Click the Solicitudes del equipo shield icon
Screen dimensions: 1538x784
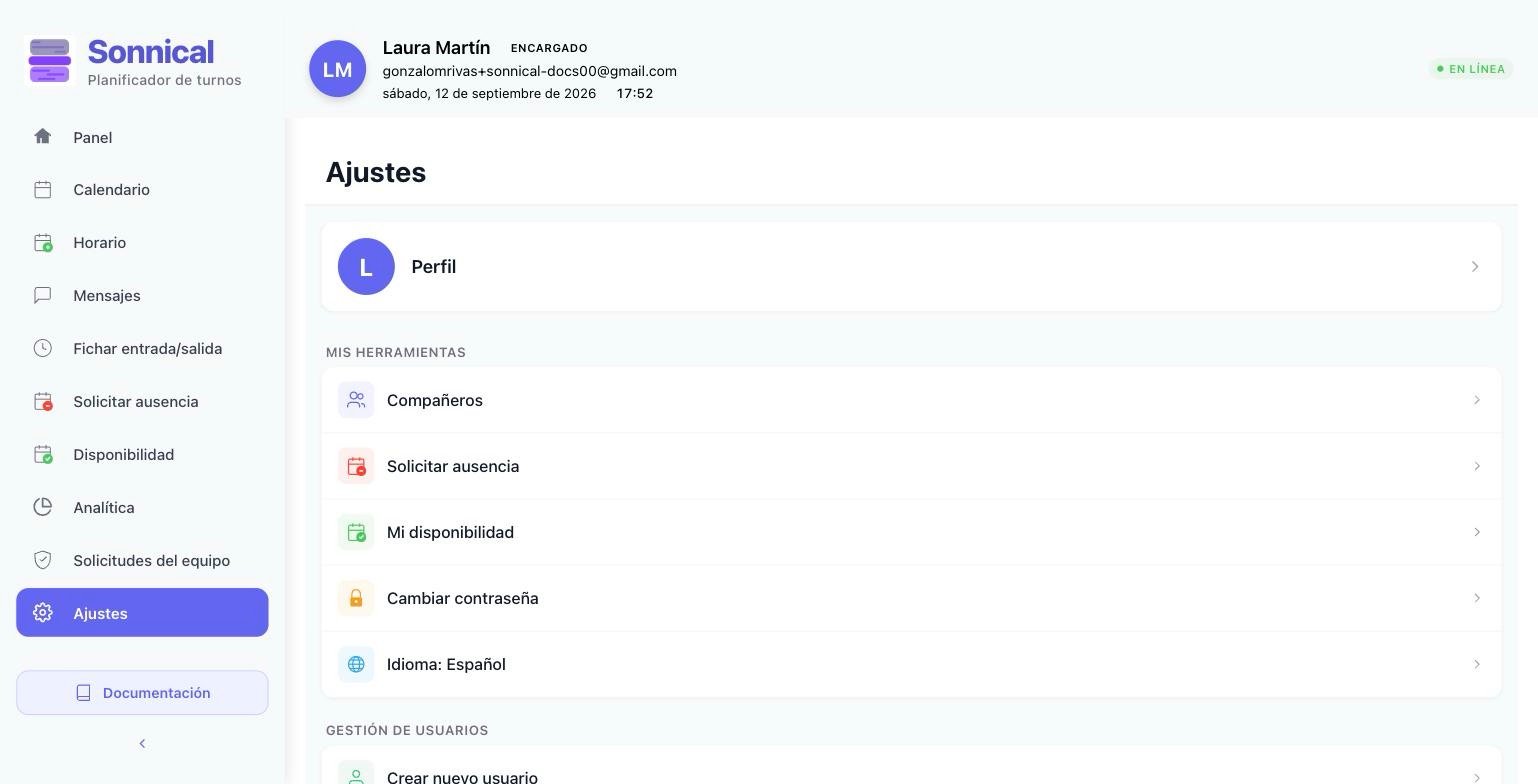(x=42, y=560)
